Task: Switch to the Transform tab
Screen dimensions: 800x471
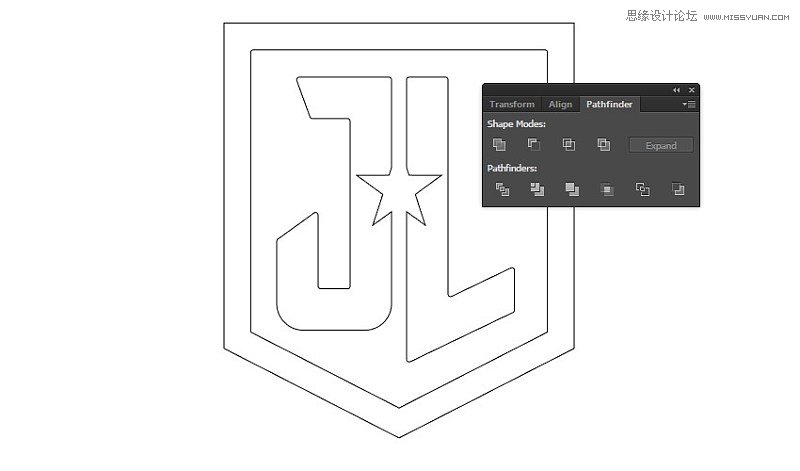Action: pyautogui.click(x=512, y=104)
